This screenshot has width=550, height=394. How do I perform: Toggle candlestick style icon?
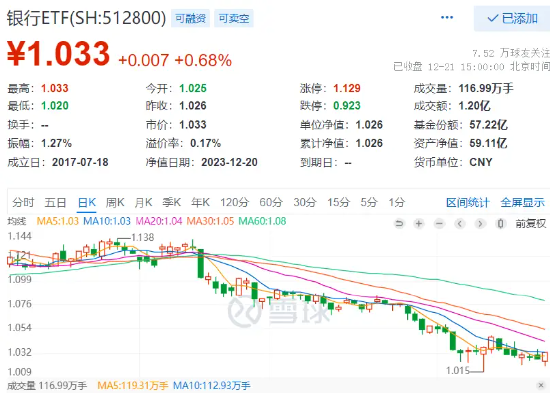501,223
